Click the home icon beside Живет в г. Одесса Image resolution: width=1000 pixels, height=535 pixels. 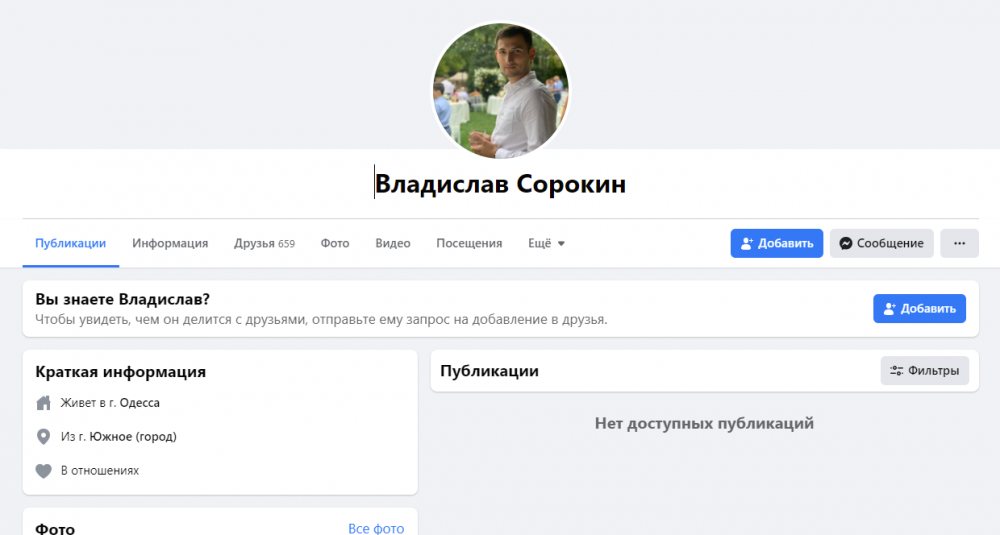[x=43, y=403]
